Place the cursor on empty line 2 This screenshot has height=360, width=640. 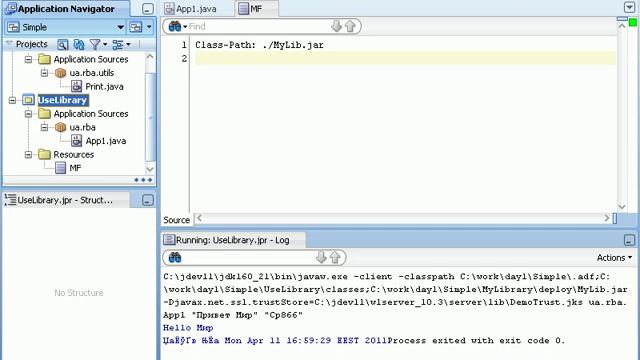pyautogui.click(x=405, y=58)
